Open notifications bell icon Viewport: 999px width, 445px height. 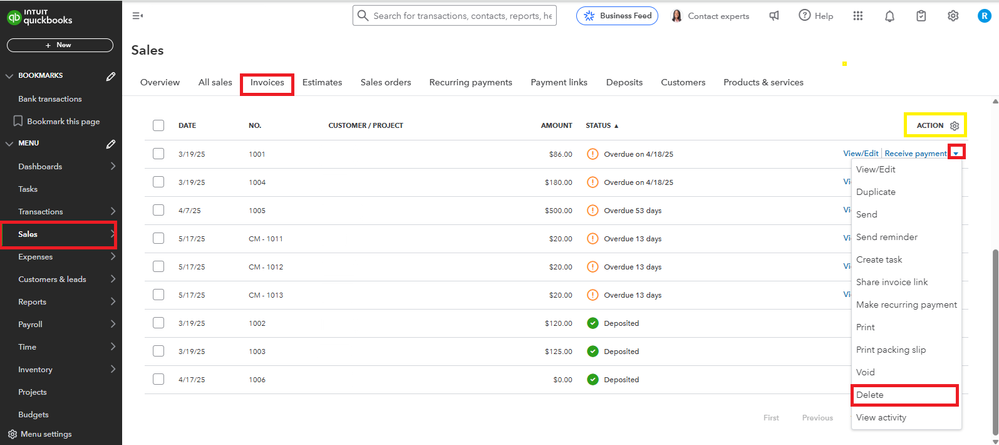tap(889, 16)
